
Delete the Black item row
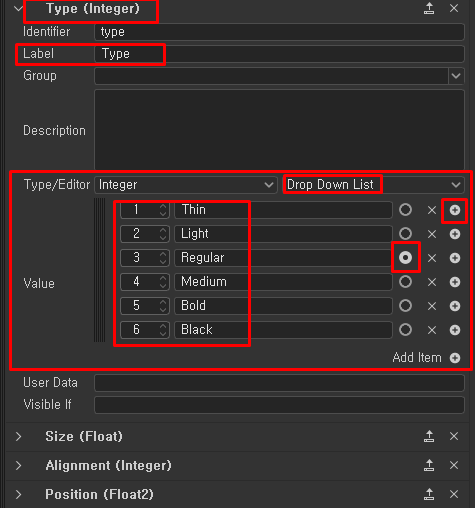coord(432,330)
